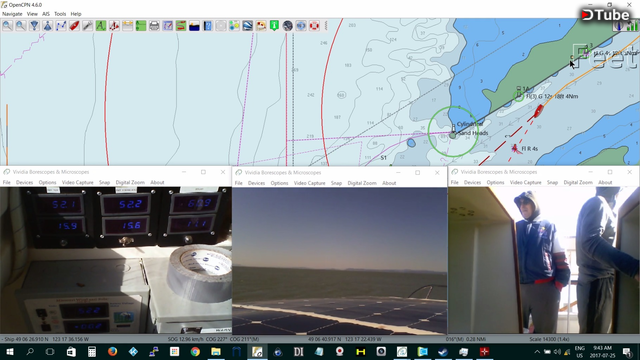Click the DTube logo overlay
The height and width of the screenshot is (360, 640).
tap(606, 15)
